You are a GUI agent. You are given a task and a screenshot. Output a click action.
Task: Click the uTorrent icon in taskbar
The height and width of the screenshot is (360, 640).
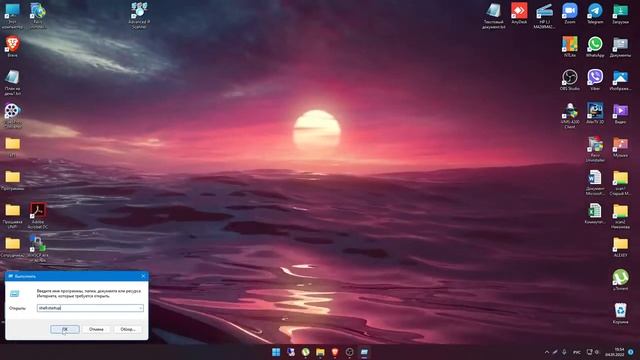click(x=305, y=352)
